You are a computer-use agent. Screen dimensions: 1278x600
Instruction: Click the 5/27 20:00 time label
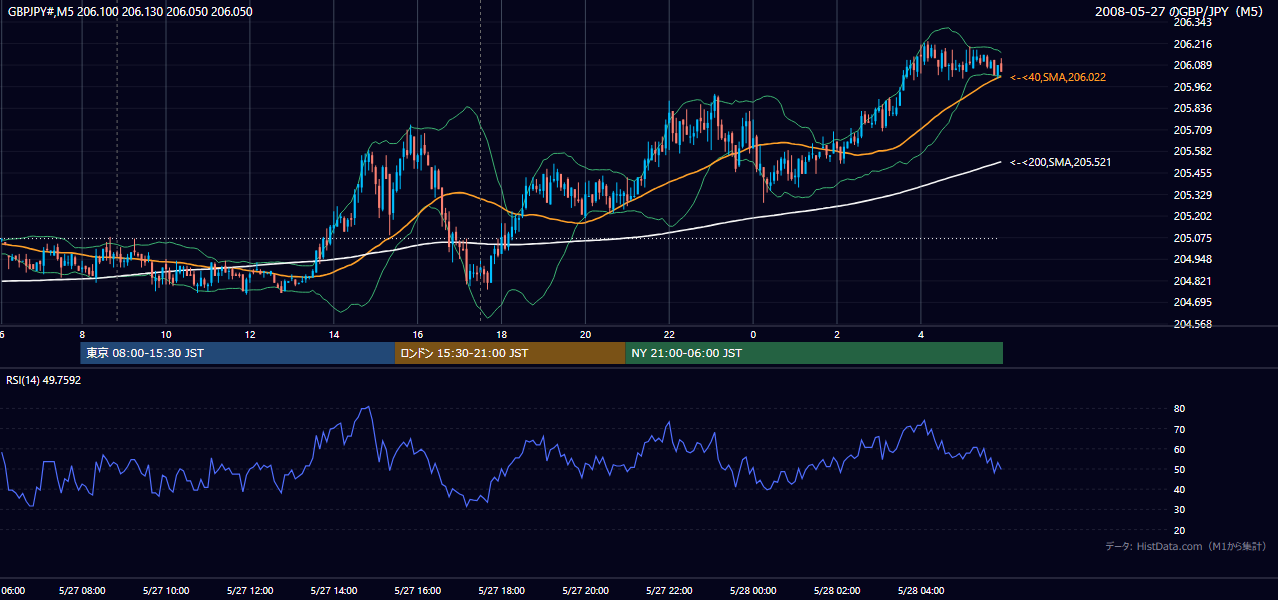click(x=586, y=591)
